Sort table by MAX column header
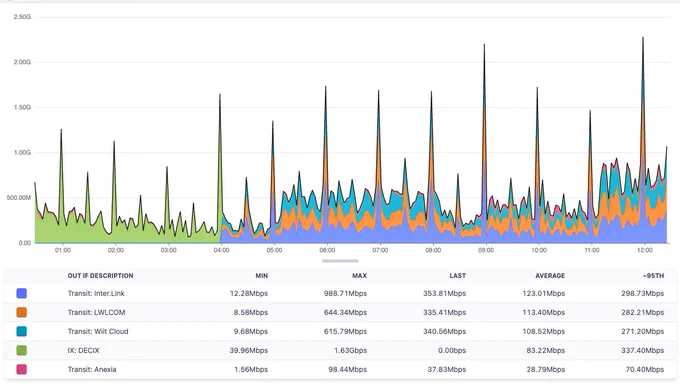This screenshot has height=392, width=680. click(360, 276)
